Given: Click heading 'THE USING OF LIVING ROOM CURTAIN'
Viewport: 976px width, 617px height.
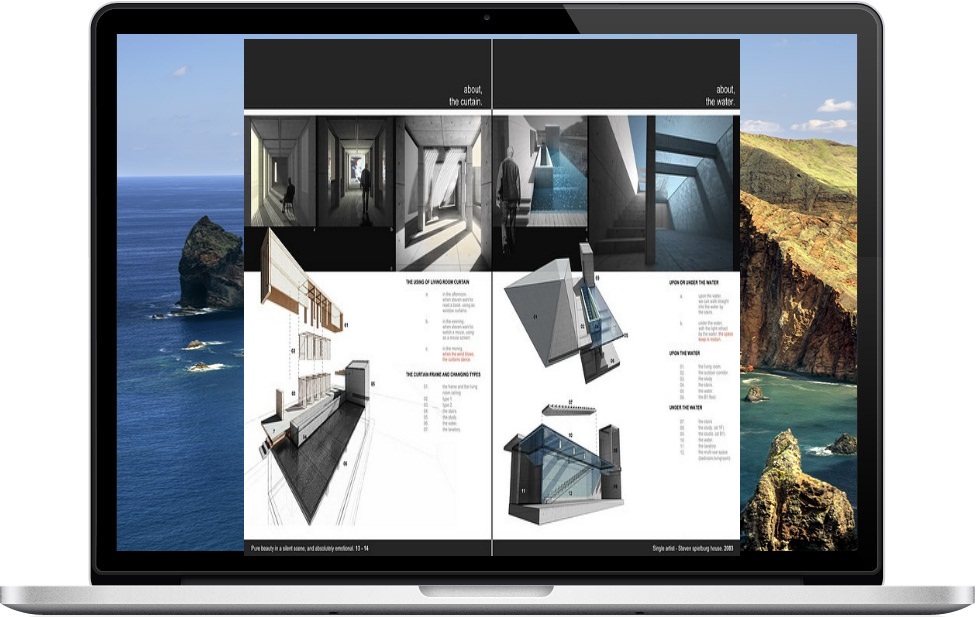Looking at the screenshot, I should click(438, 282).
